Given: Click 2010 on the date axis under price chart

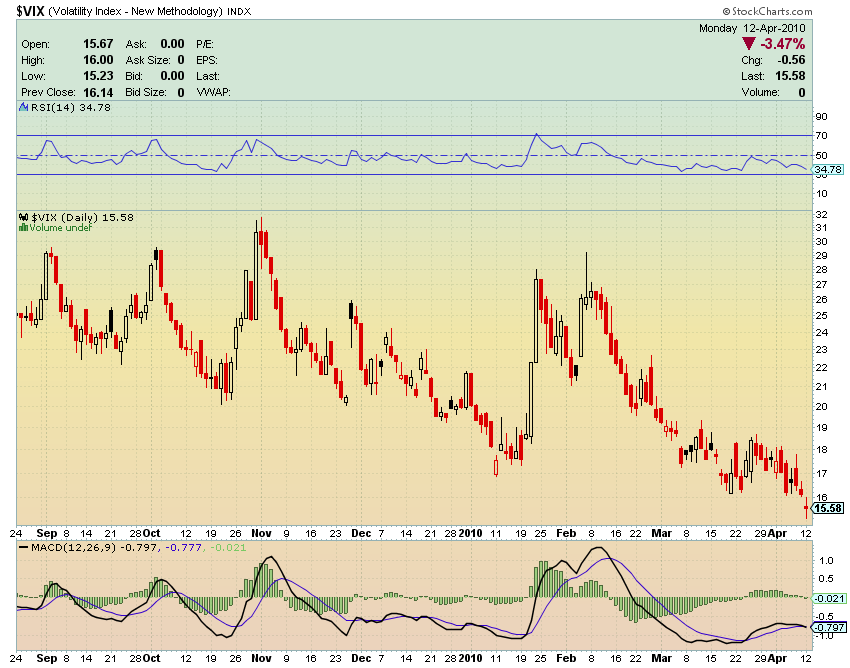Looking at the screenshot, I should coord(471,534).
